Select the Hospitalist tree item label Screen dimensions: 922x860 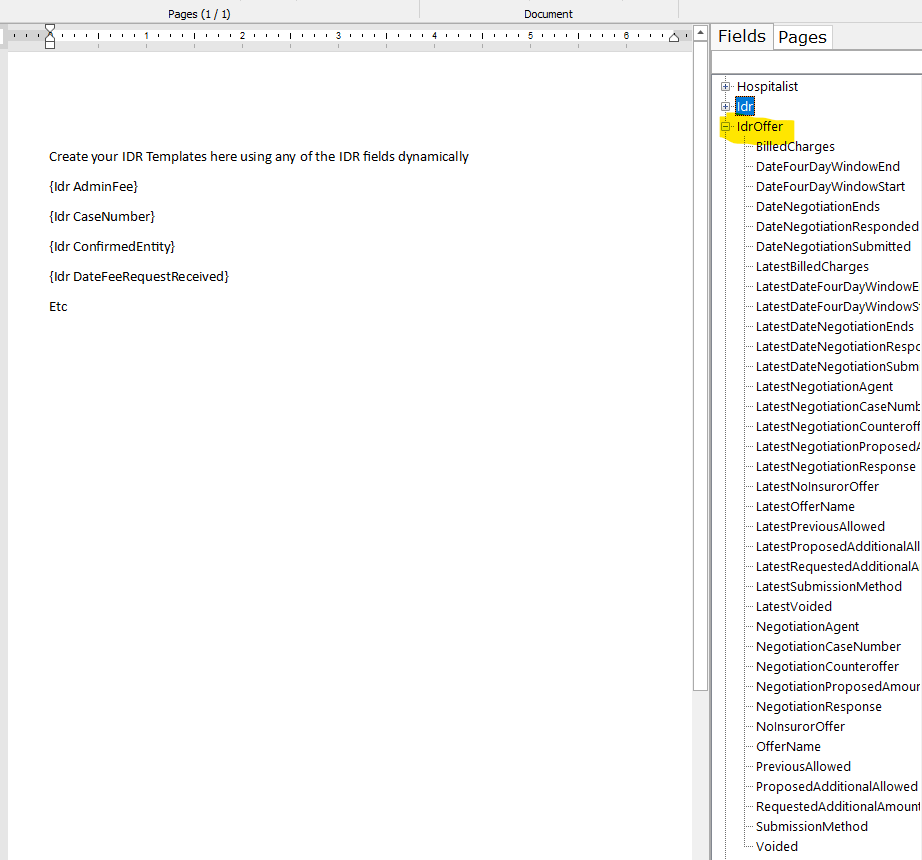click(767, 87)
